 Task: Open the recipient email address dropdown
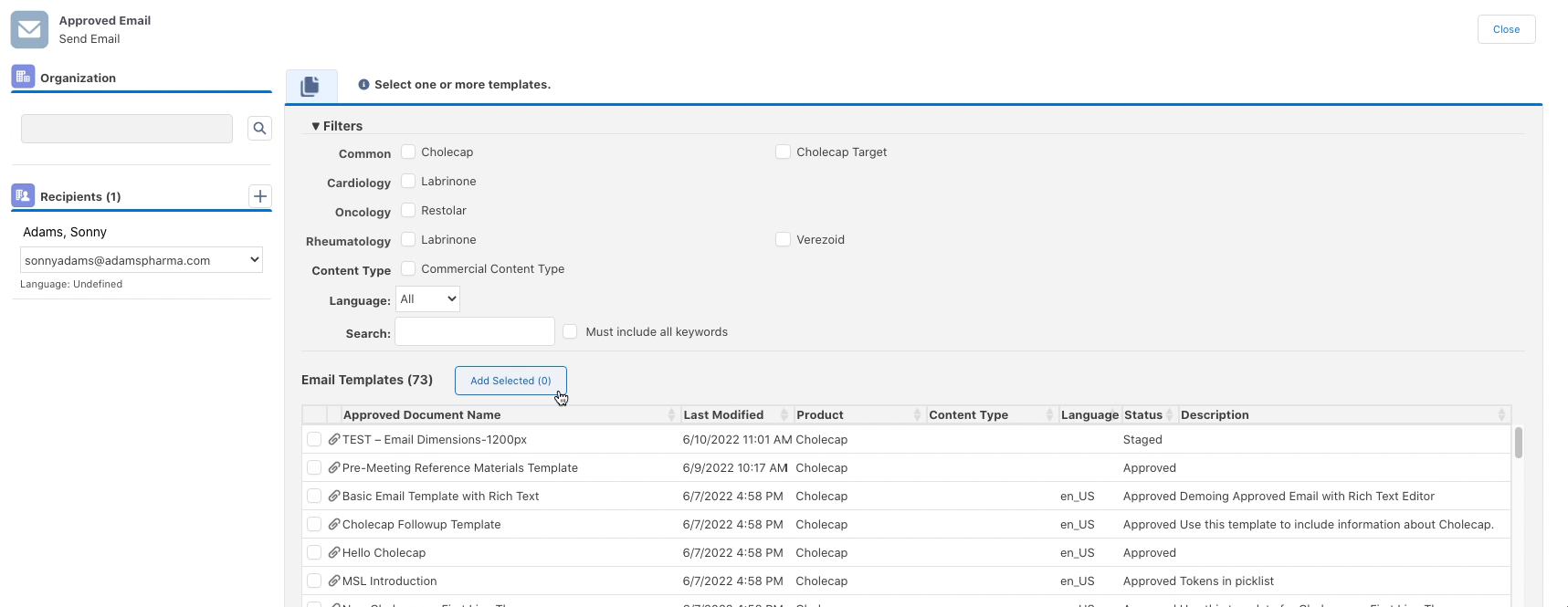pyautogui.click(x=142, y=260)
